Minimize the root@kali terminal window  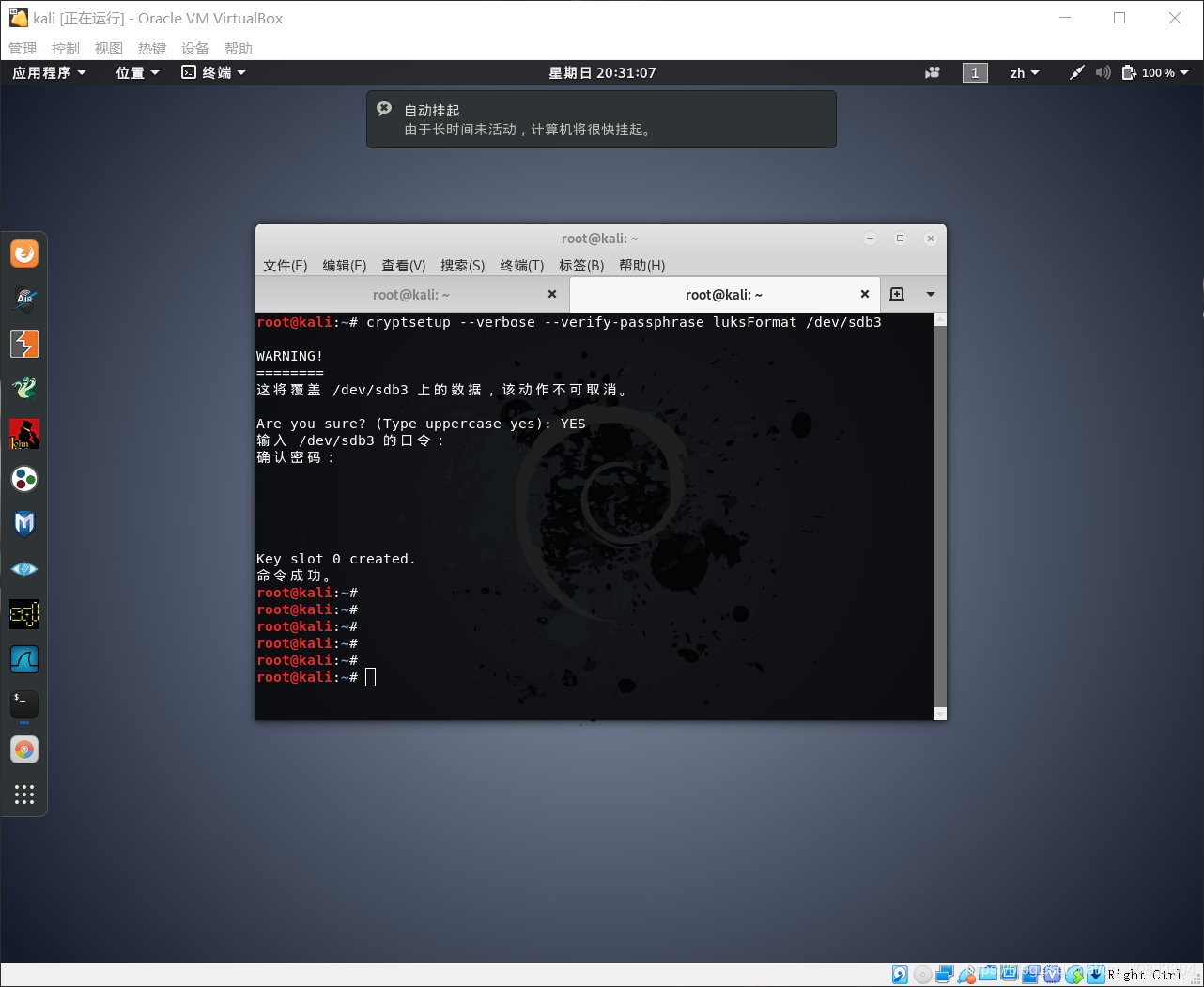[871, 239]
